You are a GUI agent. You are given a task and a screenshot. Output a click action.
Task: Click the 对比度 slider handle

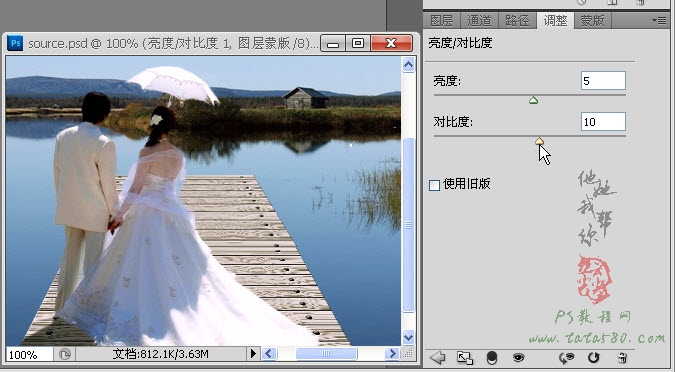click(539, 141)
